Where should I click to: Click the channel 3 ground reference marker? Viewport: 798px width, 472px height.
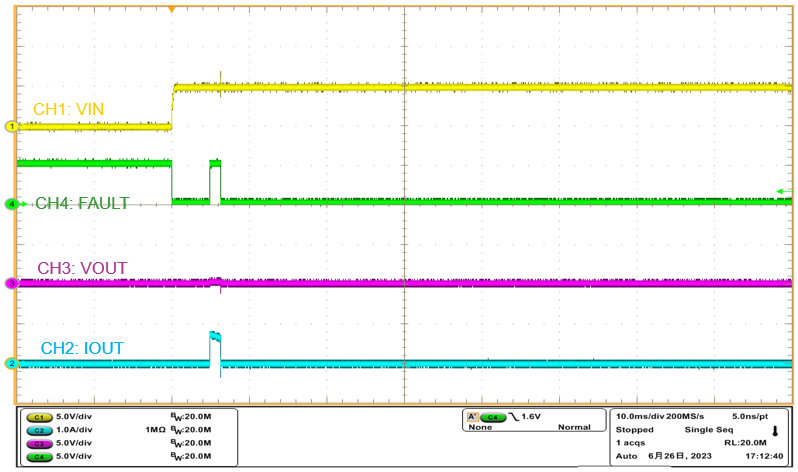12,284
